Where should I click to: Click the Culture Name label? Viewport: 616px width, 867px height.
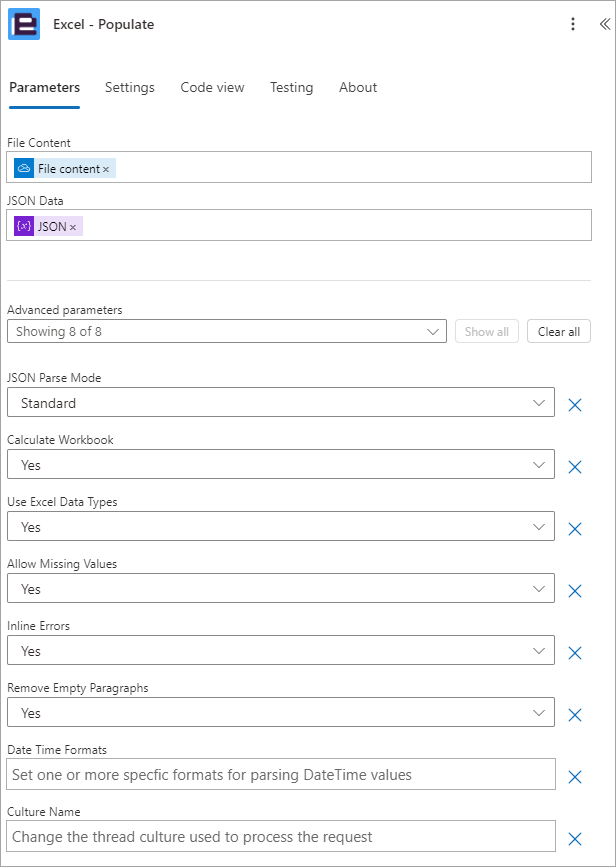[44, 811]
